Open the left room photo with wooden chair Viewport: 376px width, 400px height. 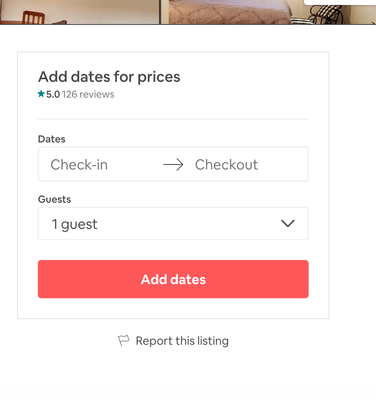[79, 12]
